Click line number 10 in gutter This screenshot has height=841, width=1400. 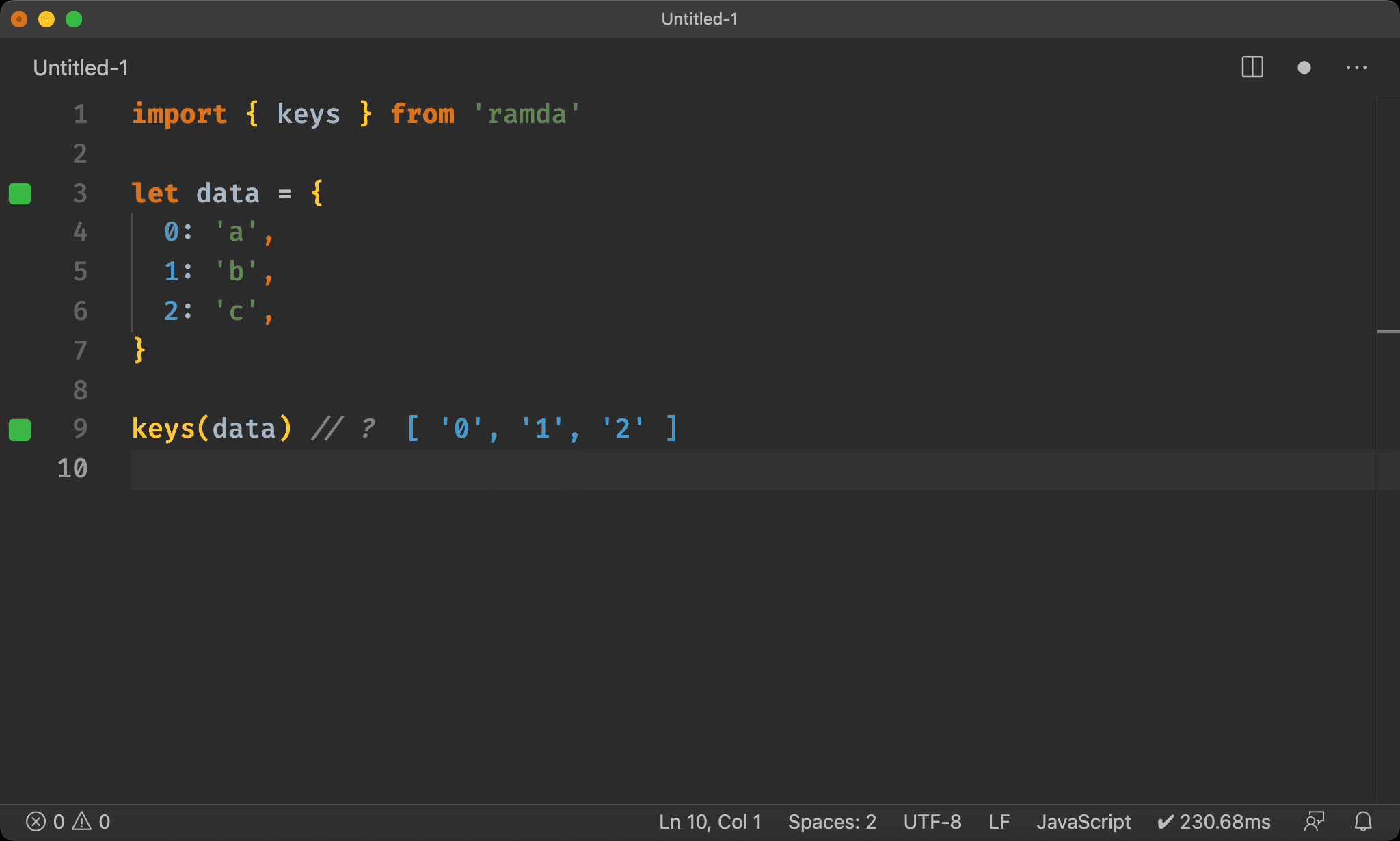pos(72,468)
